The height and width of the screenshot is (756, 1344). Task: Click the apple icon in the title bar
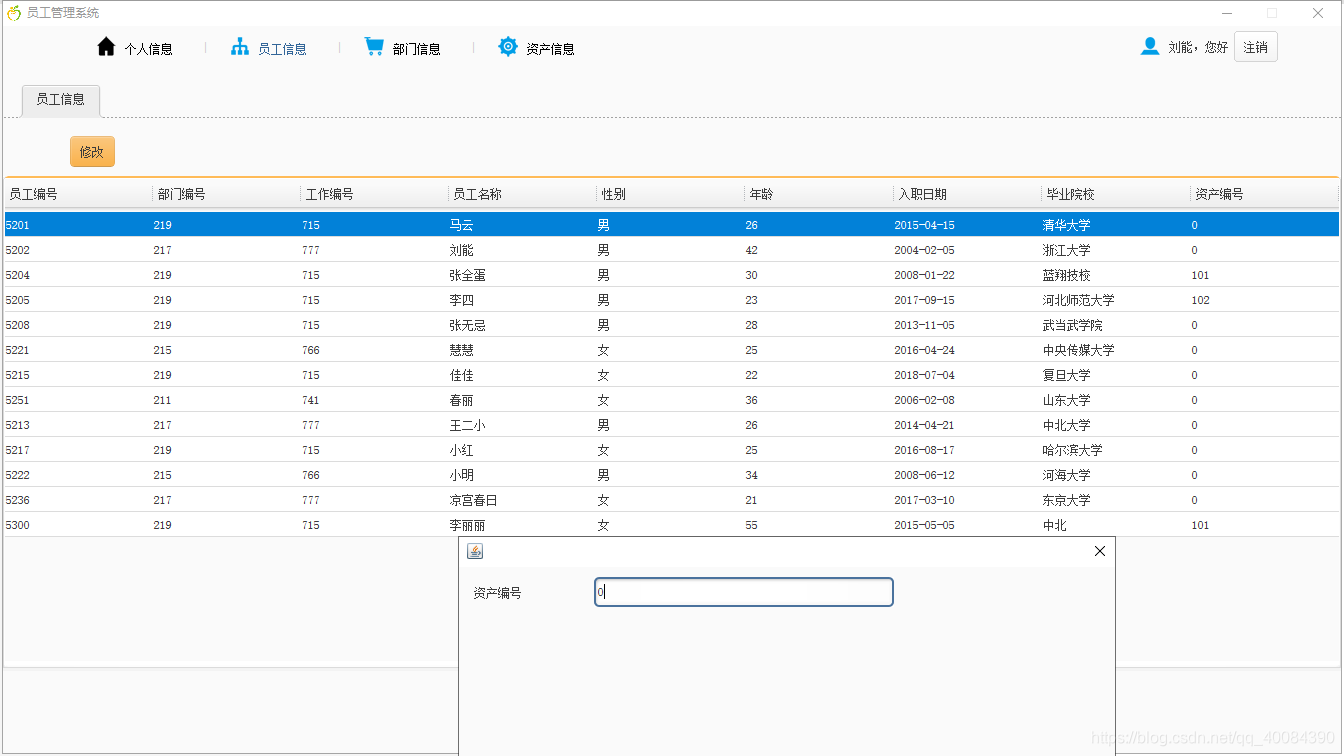(14, 13)
